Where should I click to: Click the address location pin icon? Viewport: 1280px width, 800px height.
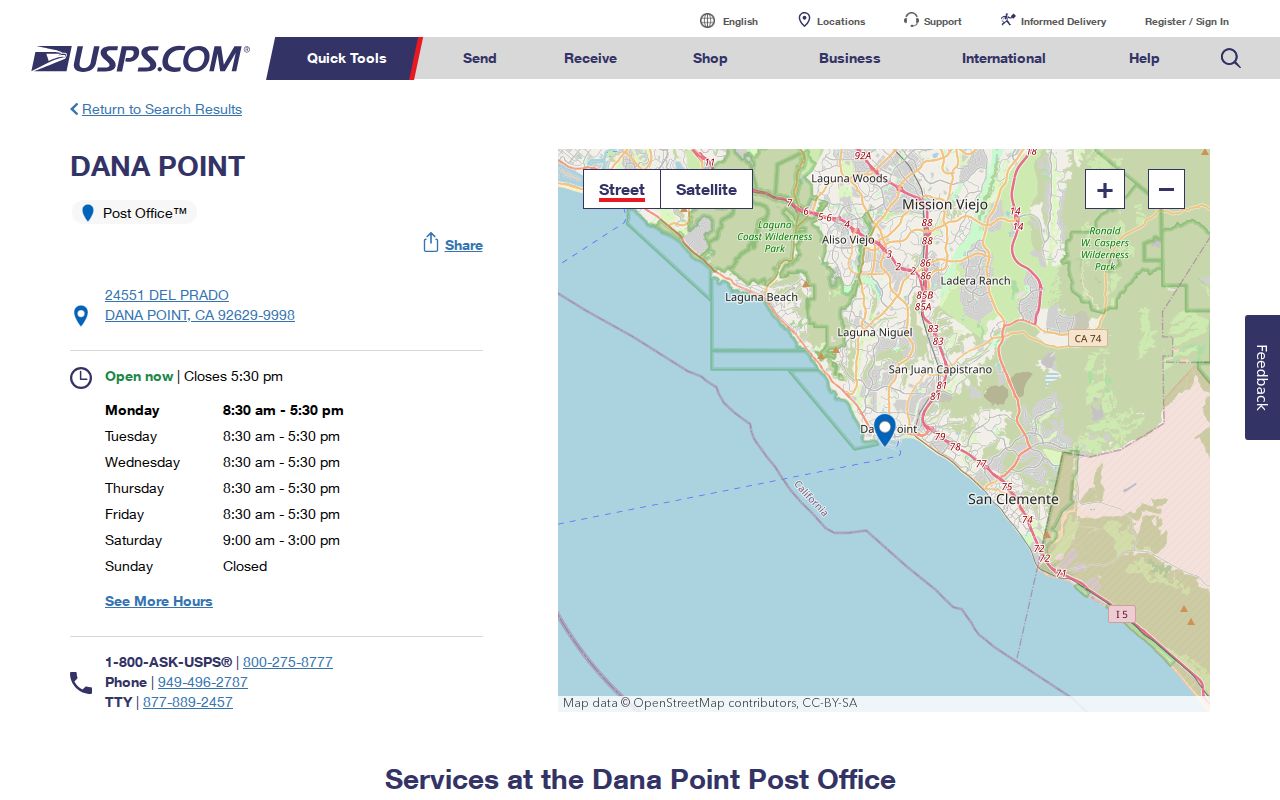(x=81, y=316)
